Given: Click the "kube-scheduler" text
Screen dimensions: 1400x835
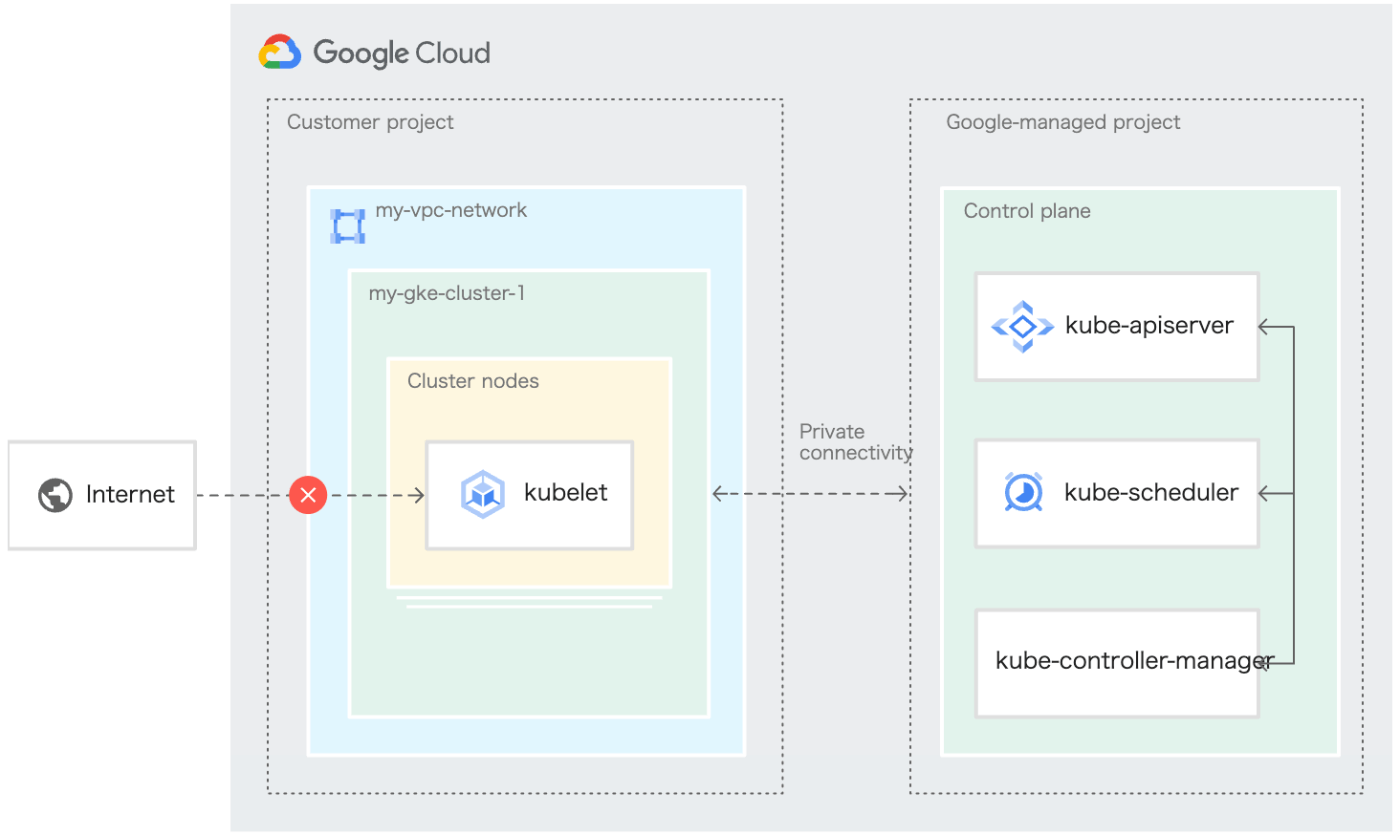Looking at the screenshot, I should click(1152, 493).
